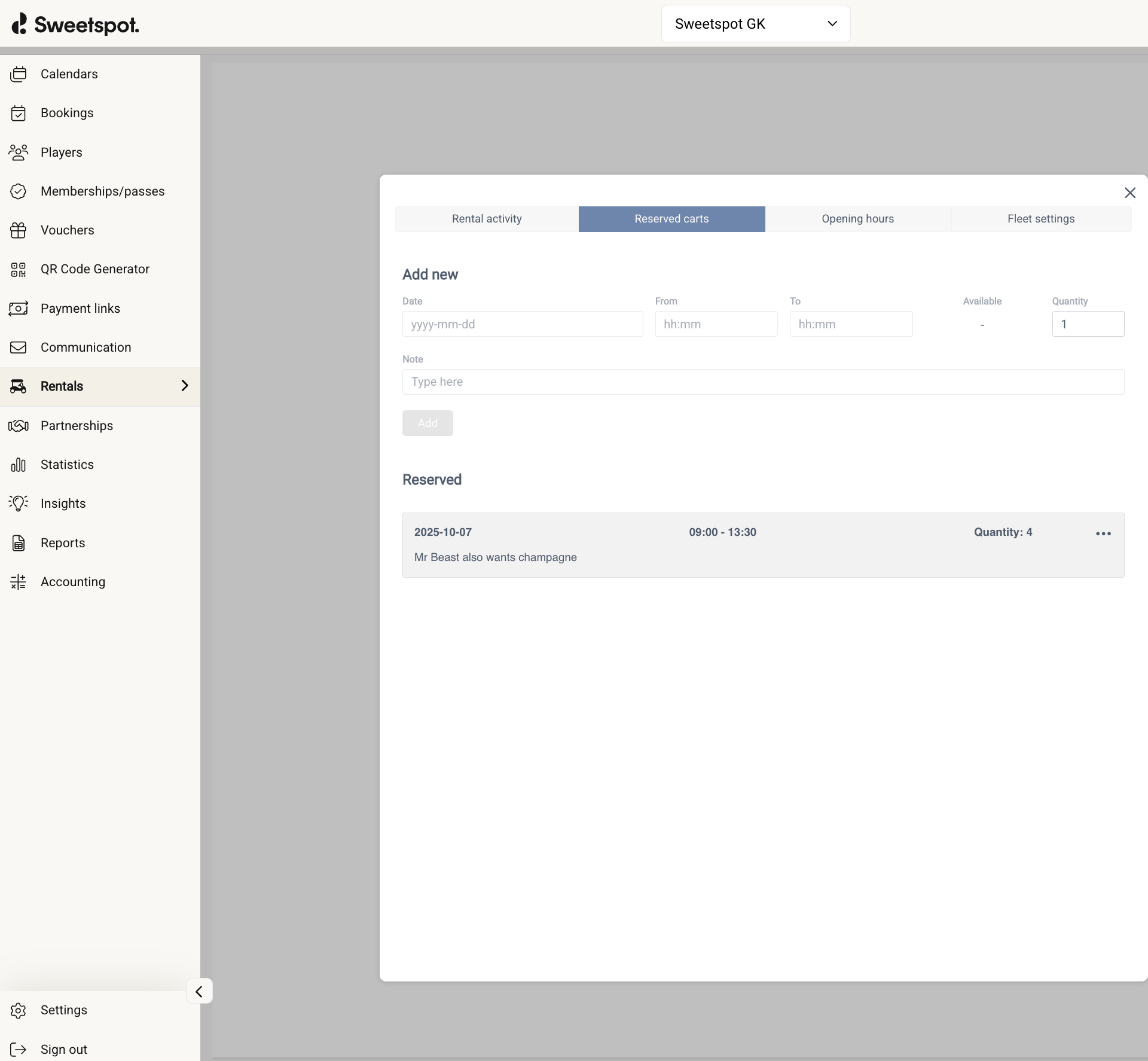Collapse the sidebar with arrow button

(199, 991)
